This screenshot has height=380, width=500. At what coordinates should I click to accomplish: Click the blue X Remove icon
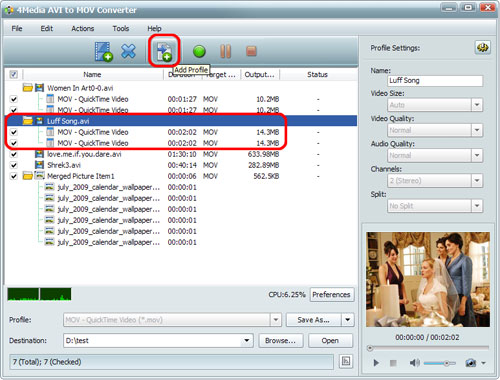click(x=128, y=51)
